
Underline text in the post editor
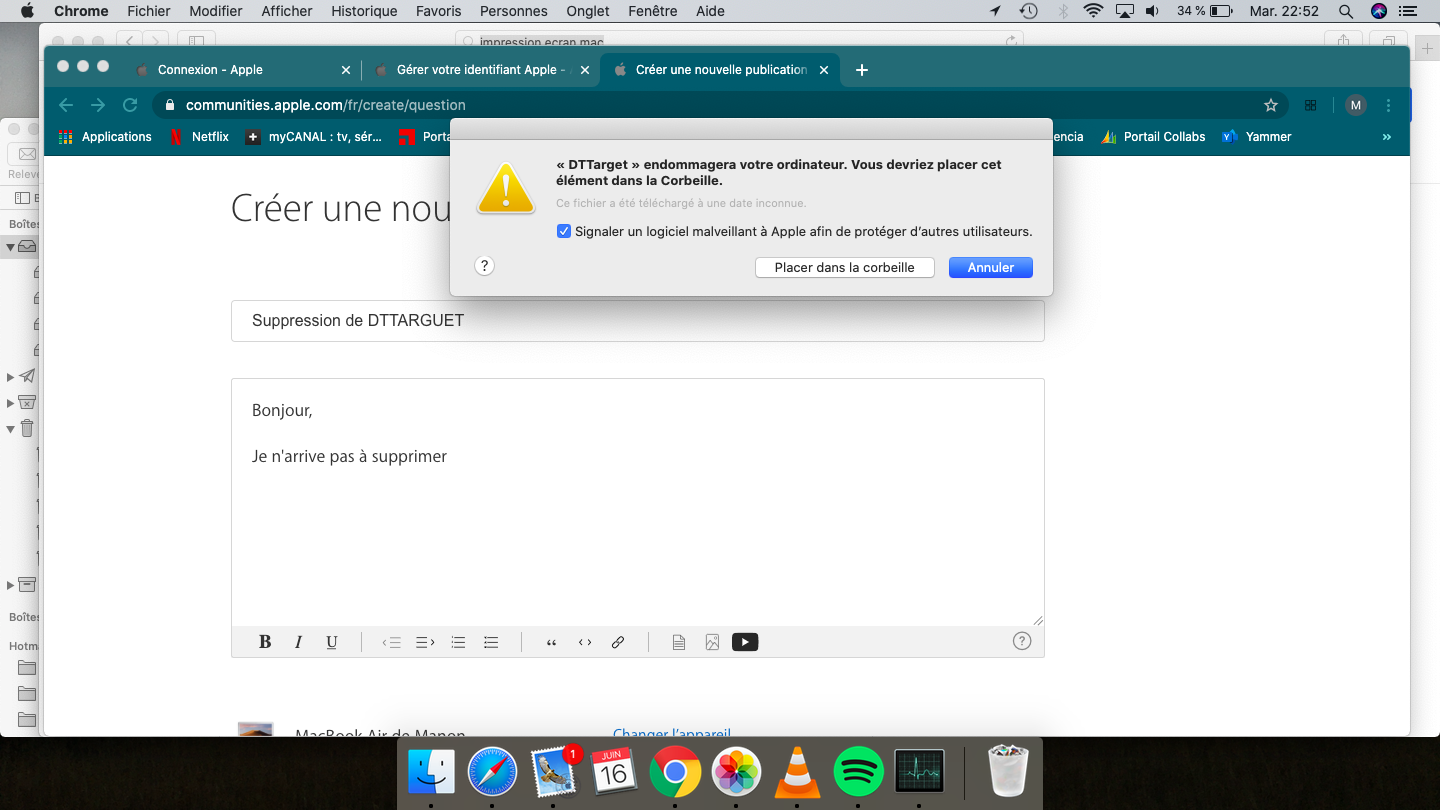[332, 642]
